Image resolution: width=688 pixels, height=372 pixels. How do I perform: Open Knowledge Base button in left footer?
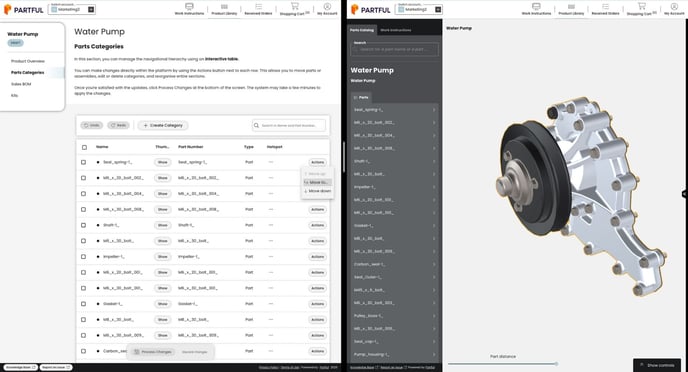pos(21,367)
